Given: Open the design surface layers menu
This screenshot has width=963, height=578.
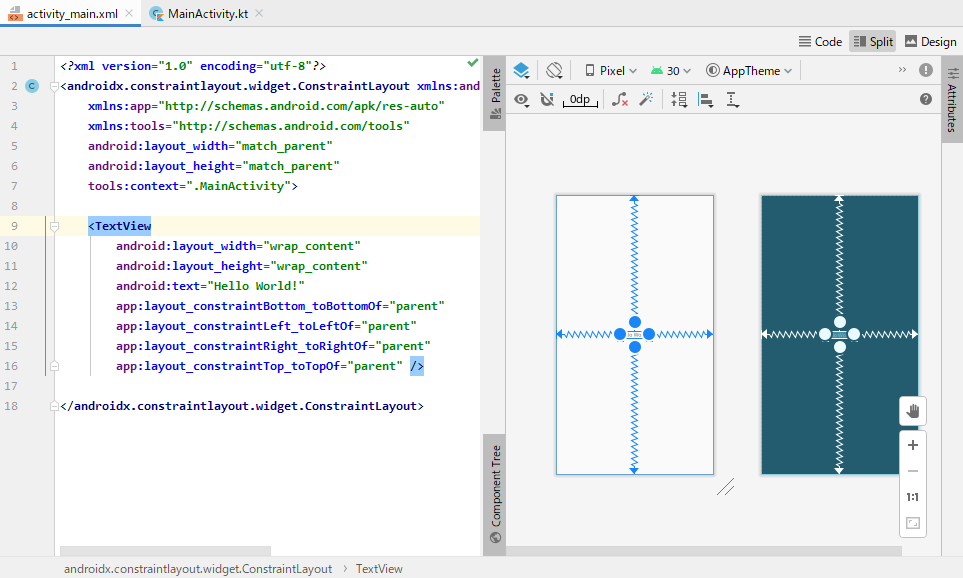Looking at the screenshot, I should [521, 71].
